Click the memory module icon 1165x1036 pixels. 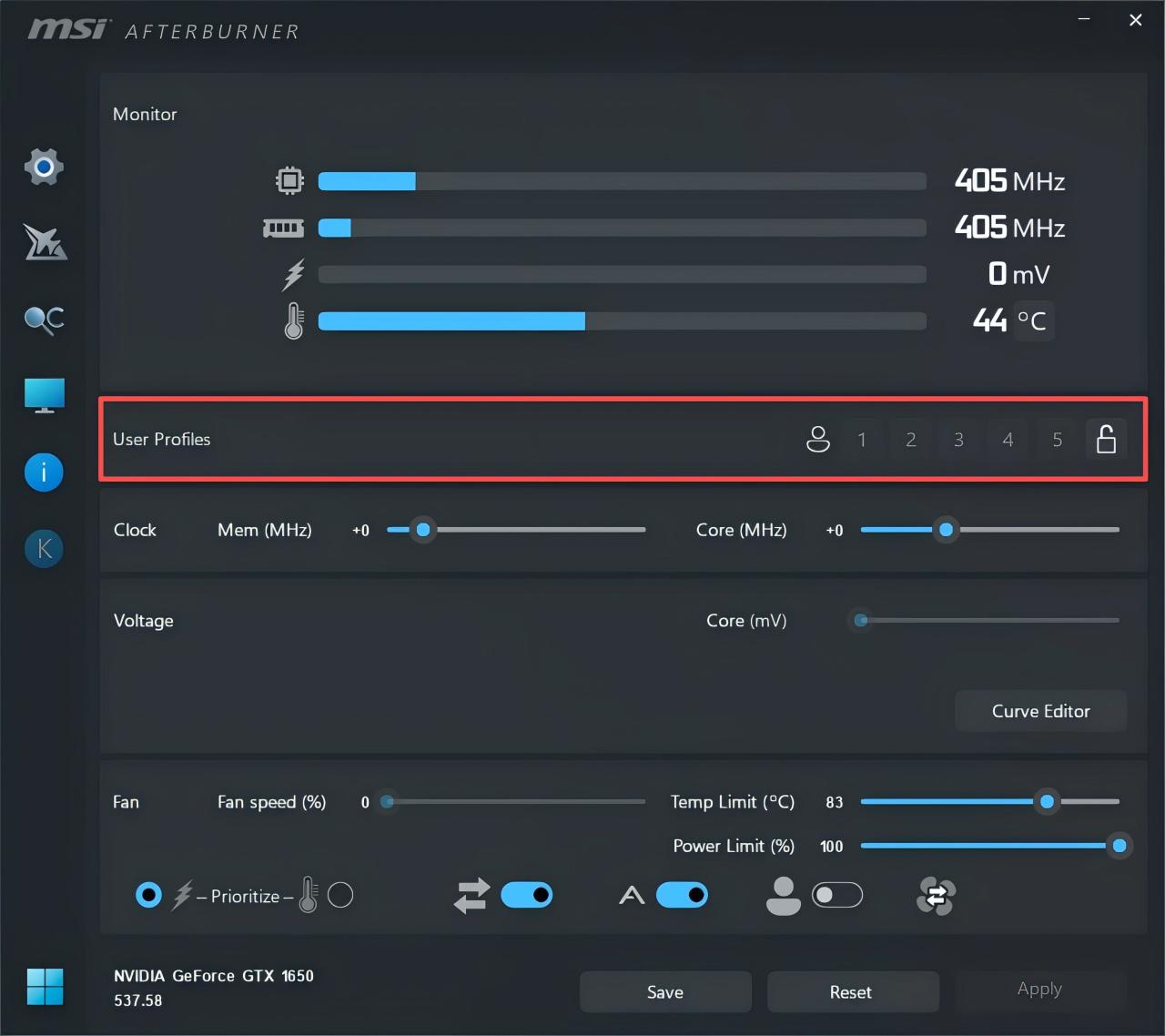pyautogui.click(x=283, y=228)
